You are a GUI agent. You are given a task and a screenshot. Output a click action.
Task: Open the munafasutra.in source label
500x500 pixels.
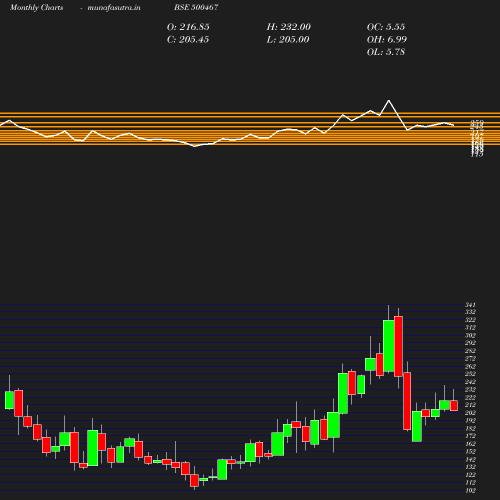(114, 7)
